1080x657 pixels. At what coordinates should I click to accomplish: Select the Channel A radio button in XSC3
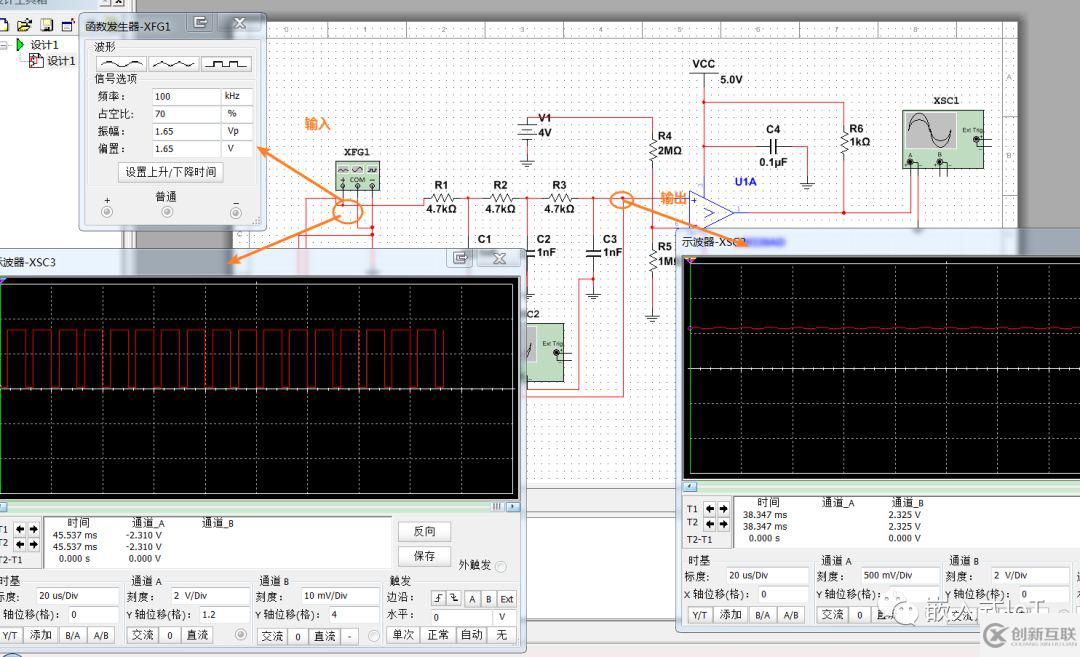pyautogui.click(x=240, y=634)
